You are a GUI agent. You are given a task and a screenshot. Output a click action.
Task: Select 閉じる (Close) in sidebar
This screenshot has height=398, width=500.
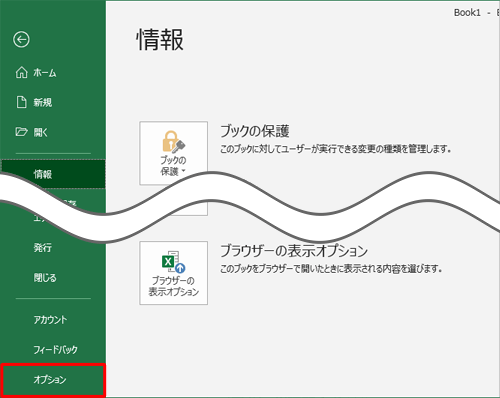[45, 277]
